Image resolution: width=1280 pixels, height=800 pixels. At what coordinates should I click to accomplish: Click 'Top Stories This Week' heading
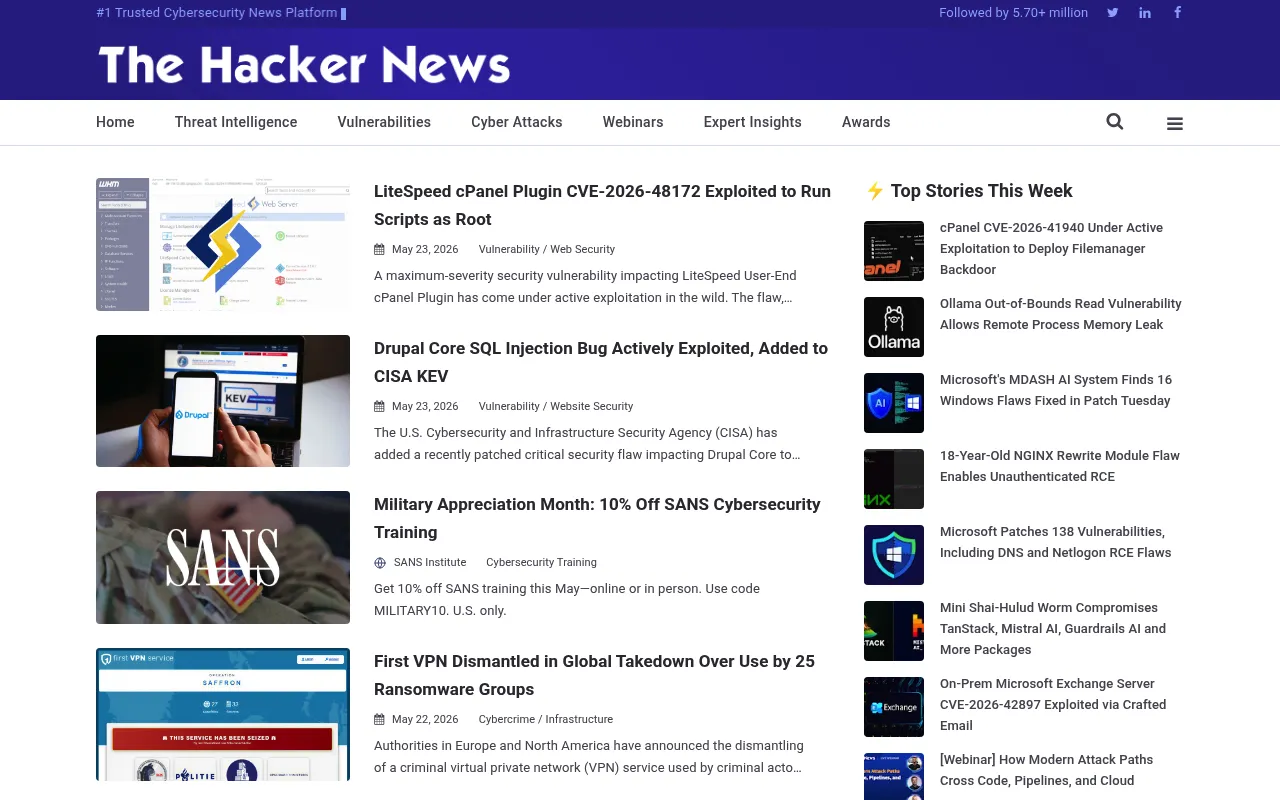pyautogui.click(x=982, y=191)
